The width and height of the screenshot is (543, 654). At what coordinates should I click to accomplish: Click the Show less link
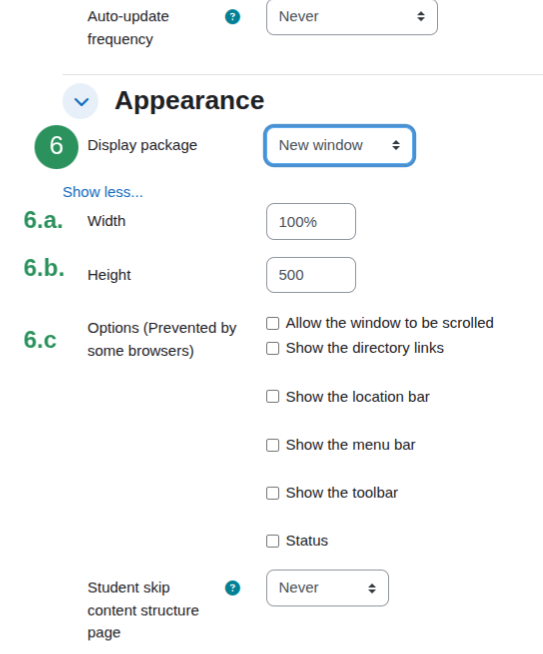point(103,192)
